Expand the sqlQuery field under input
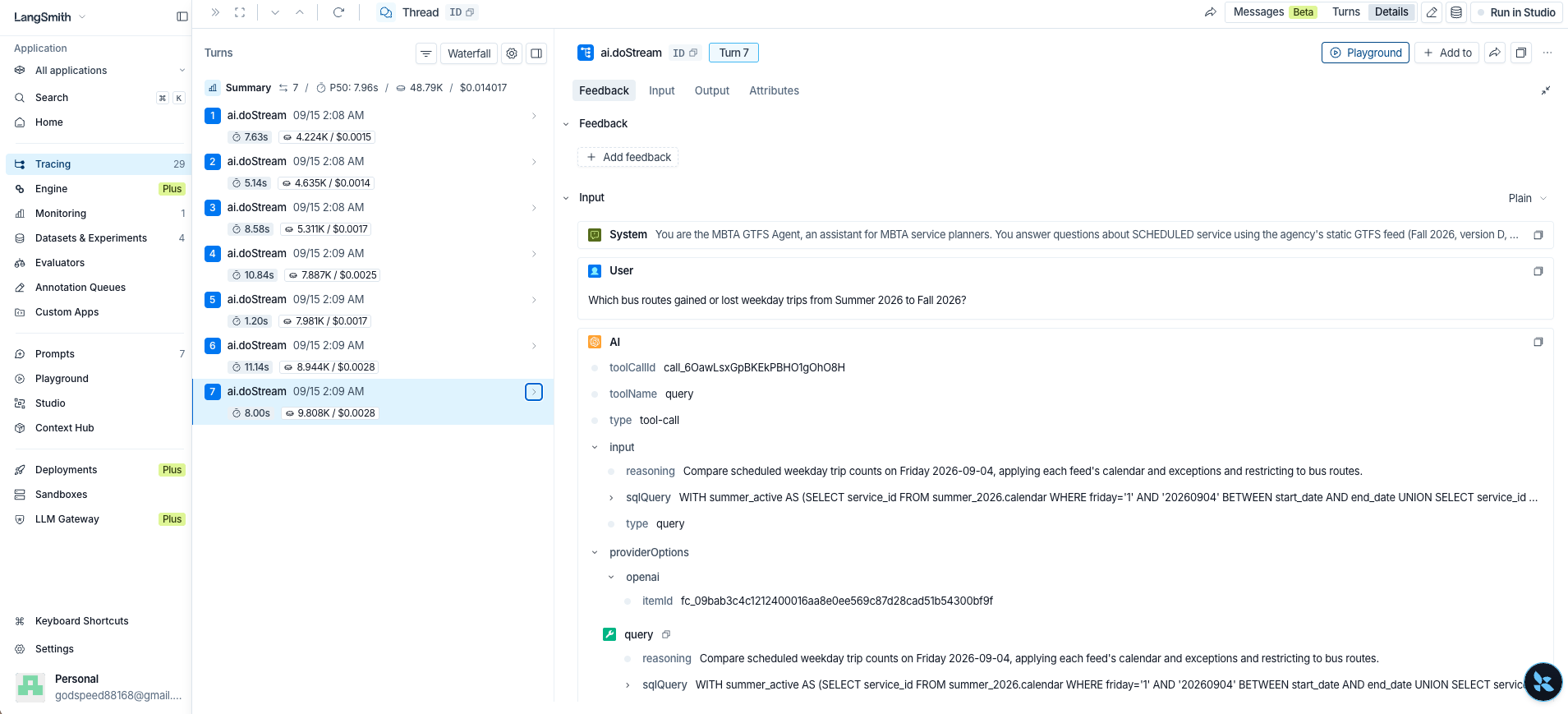1568x714 pixels. point(611,498)
